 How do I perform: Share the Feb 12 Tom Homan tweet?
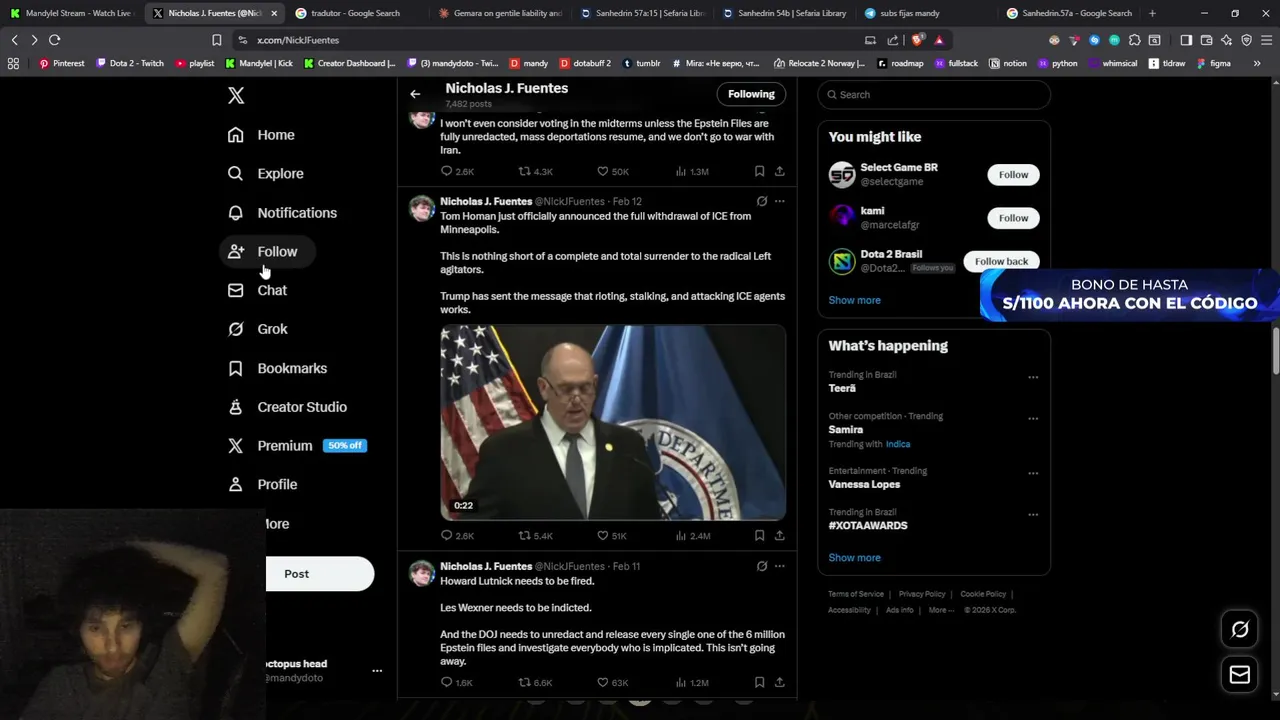780,536
